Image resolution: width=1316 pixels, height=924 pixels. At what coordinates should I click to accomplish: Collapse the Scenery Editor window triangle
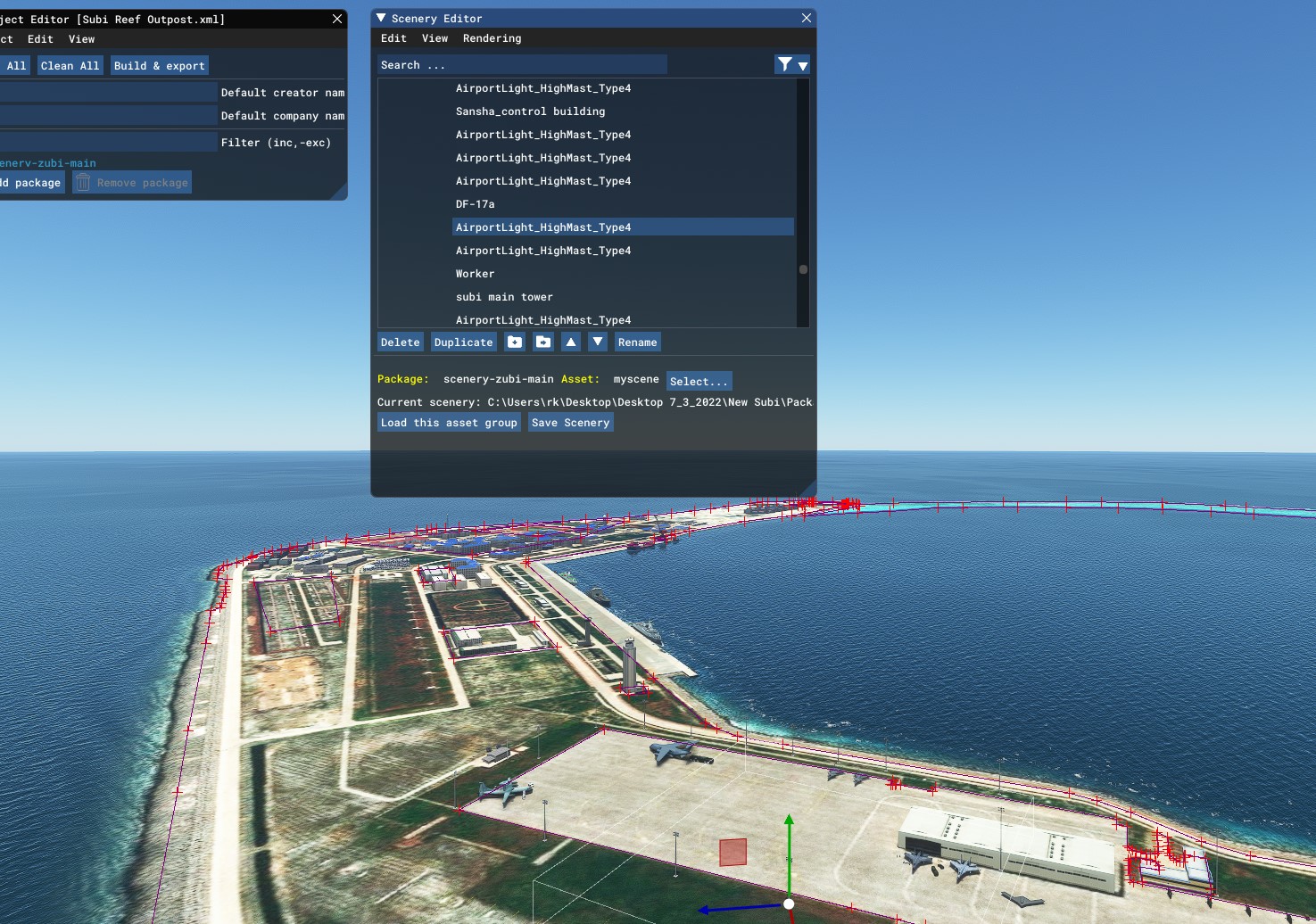pos(381,18)
